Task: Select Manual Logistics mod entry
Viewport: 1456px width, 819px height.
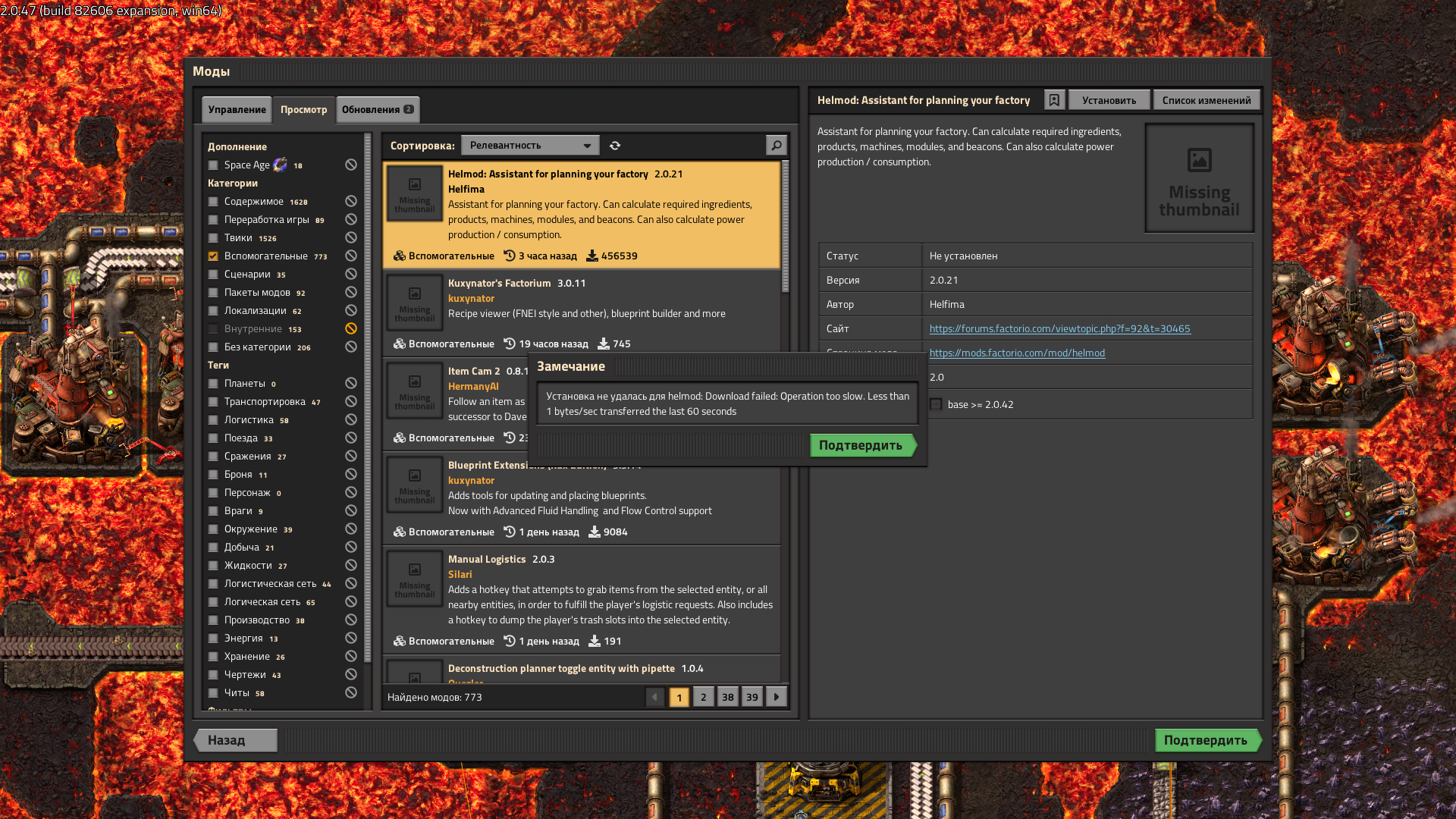Action: pos(582,600)
